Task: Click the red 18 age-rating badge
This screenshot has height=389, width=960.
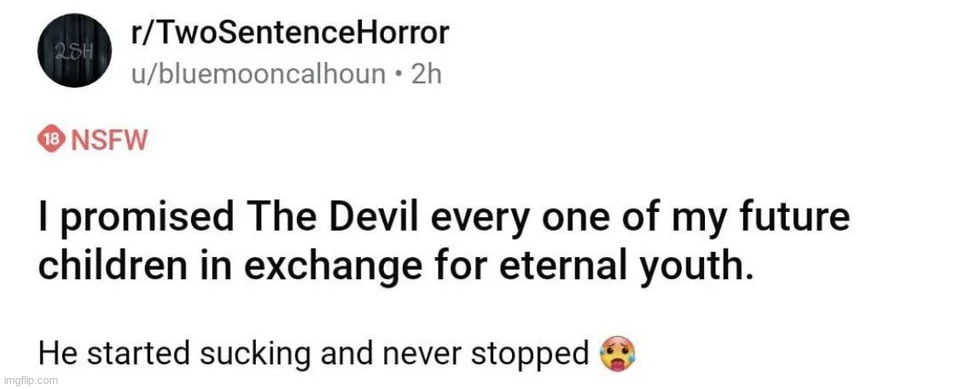Action: click(53, 140)
